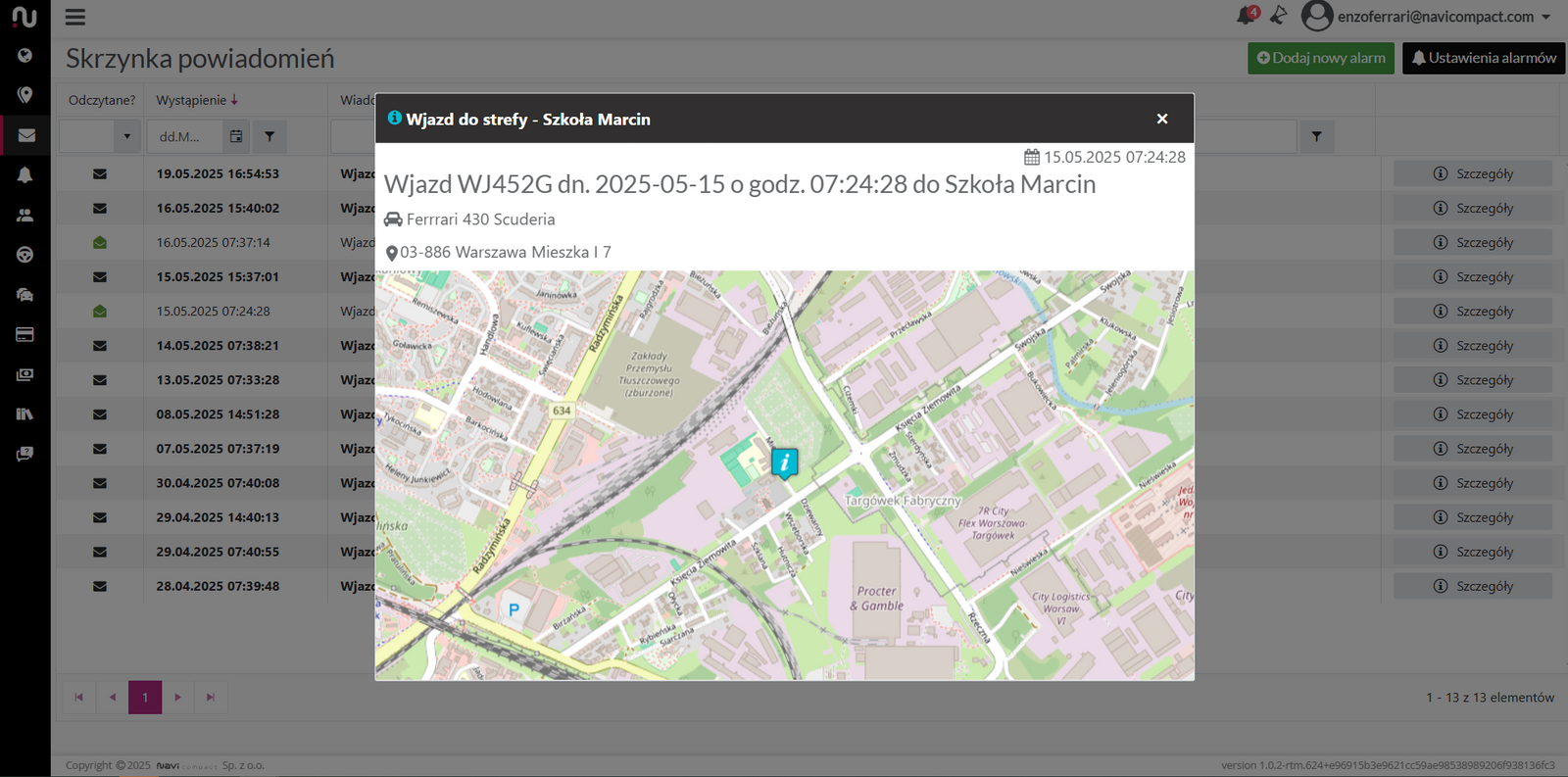Expand the Odczytane filter dropdown
The height and width of the screenshot is (777, 1568).
tap(126, 136)
